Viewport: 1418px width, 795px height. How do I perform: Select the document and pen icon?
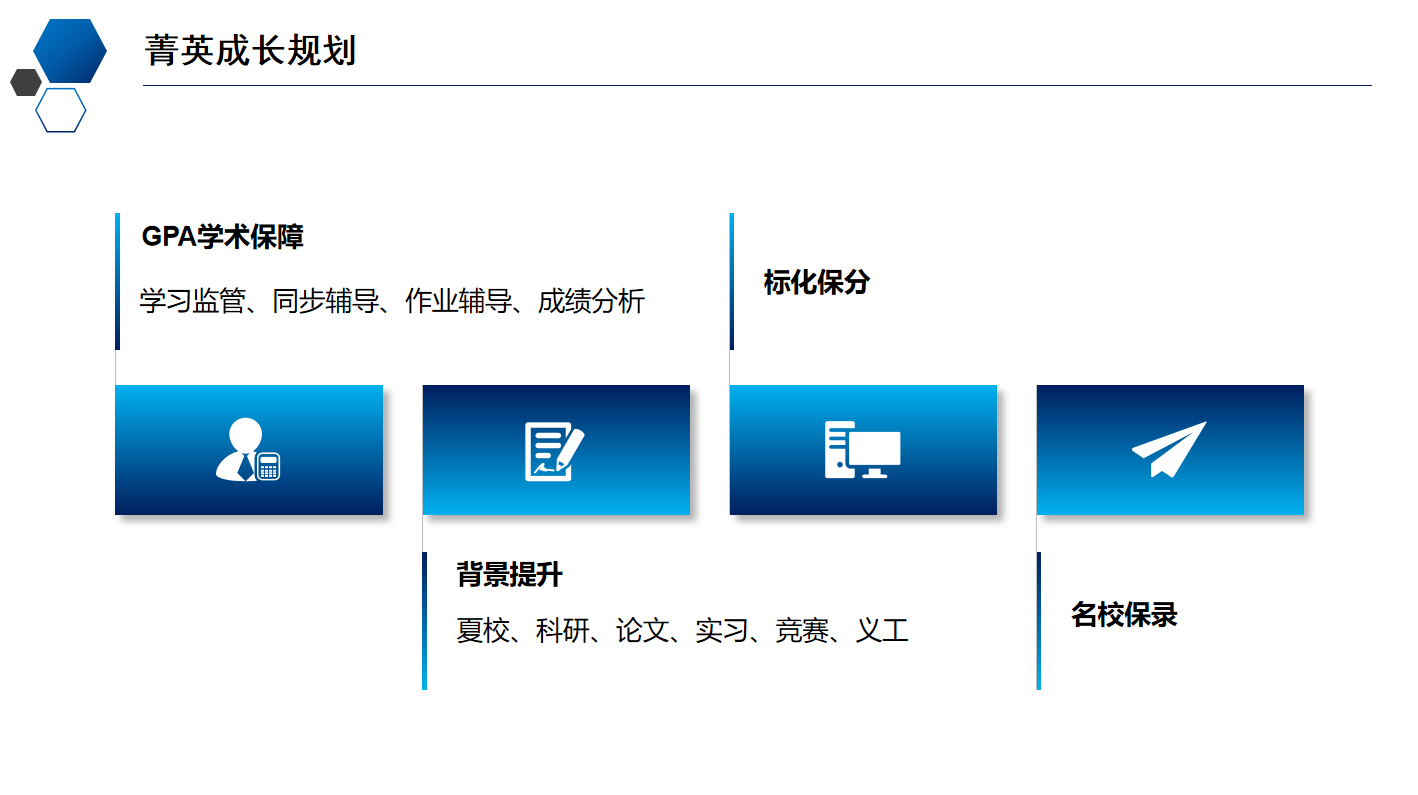(x=555, y=451)
